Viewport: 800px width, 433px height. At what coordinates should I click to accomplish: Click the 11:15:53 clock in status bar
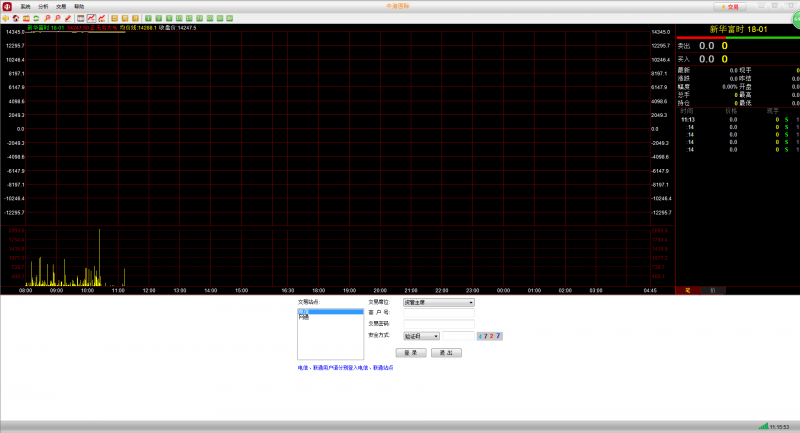[x=780, y=427]
